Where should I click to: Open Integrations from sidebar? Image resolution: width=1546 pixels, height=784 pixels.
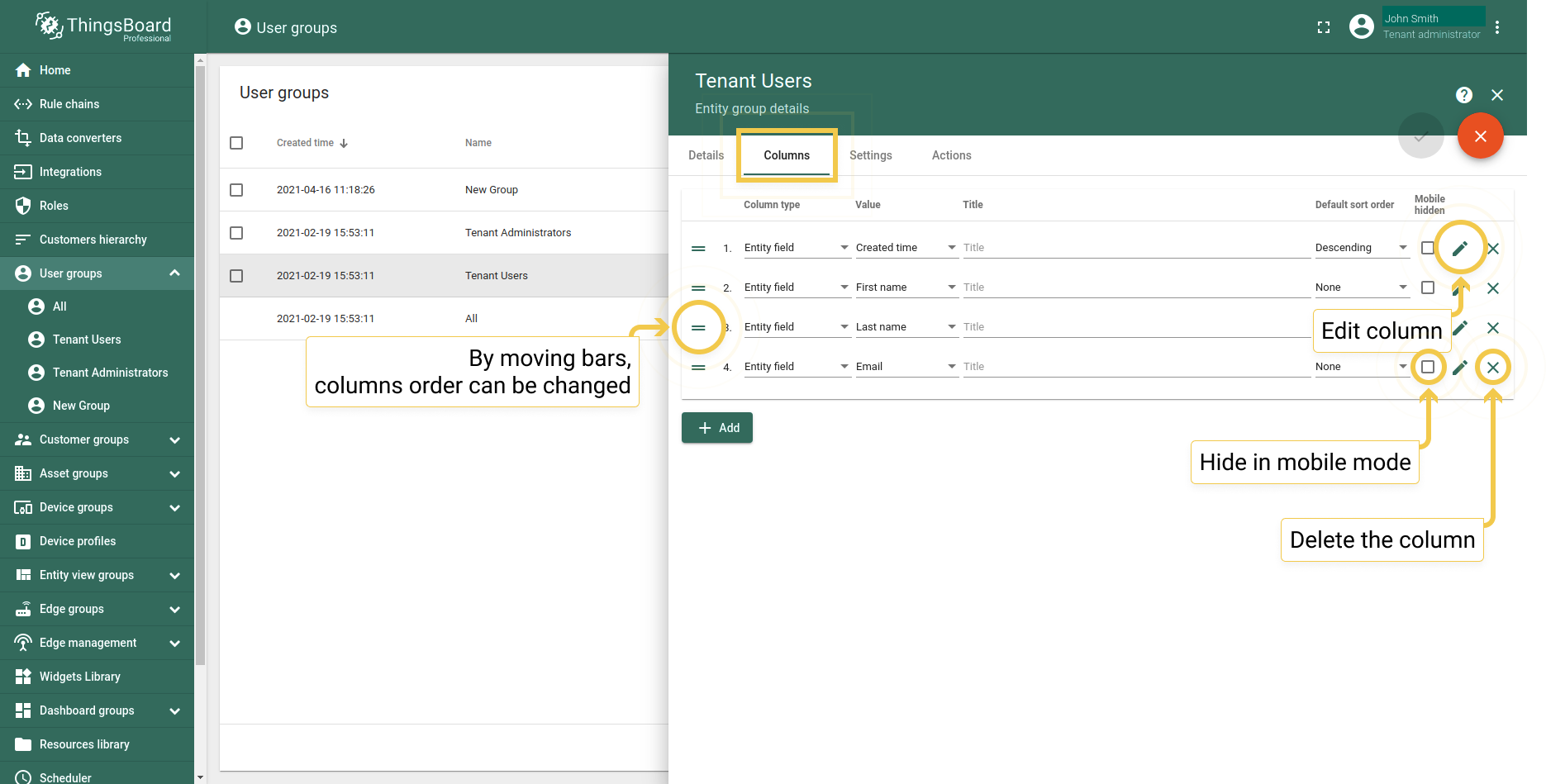(97, 172)
